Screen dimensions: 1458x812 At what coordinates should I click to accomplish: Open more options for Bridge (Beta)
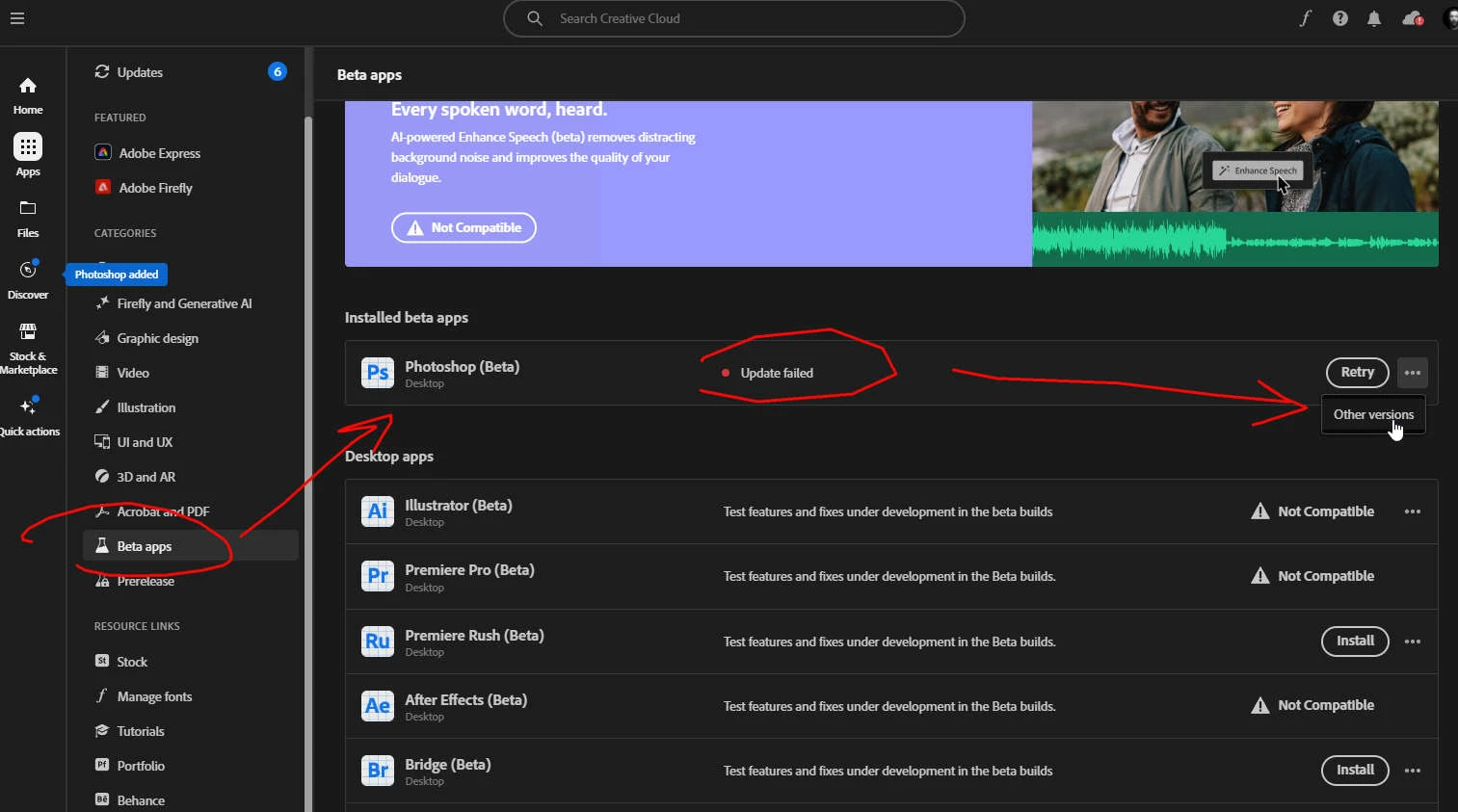click(1413, 771)
